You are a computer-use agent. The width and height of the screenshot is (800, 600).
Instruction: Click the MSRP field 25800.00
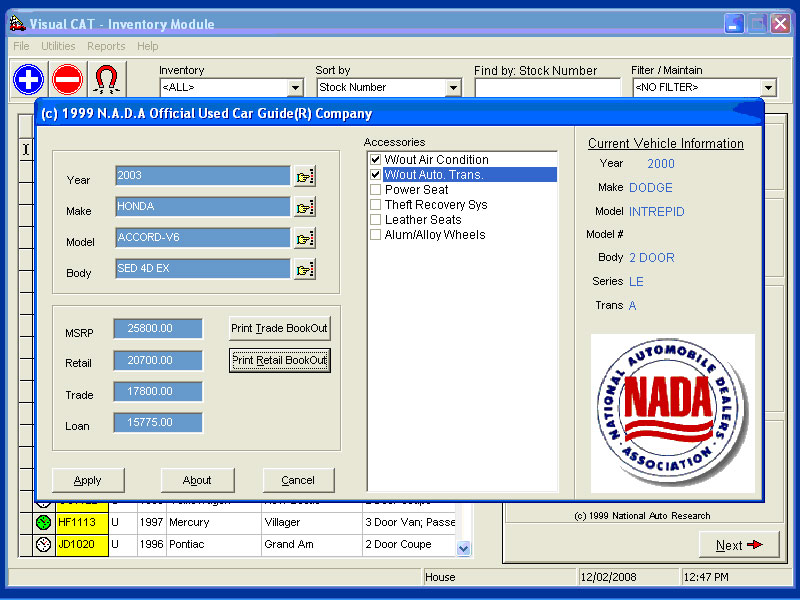[158, 329]
